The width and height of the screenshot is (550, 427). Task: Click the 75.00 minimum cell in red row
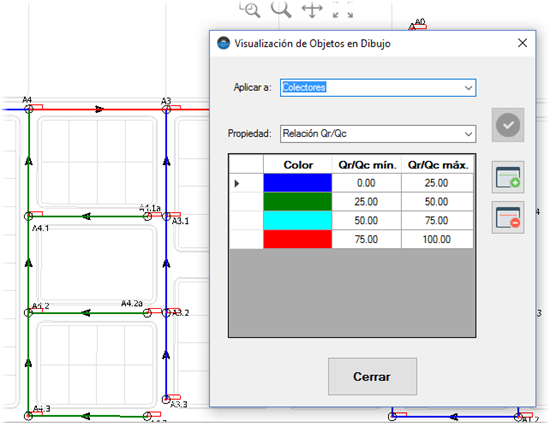(367, 239)
